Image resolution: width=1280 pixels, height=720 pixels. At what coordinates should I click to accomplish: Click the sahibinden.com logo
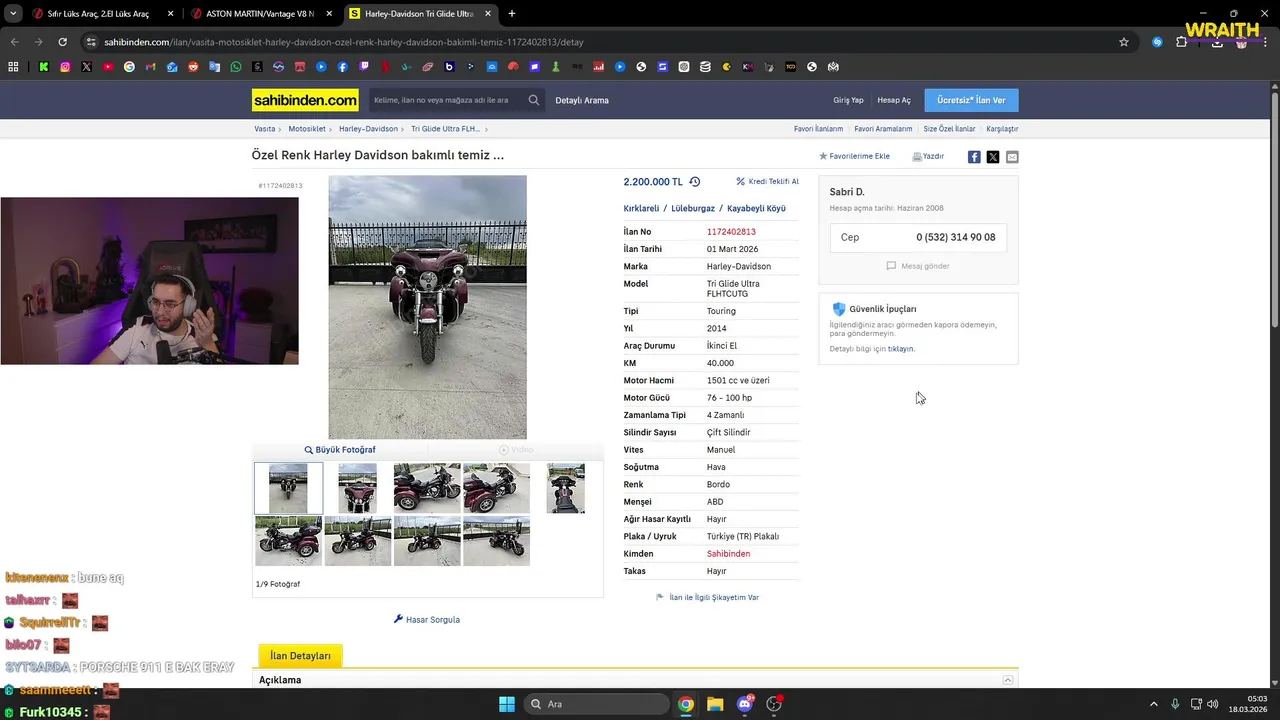point(305,100)
